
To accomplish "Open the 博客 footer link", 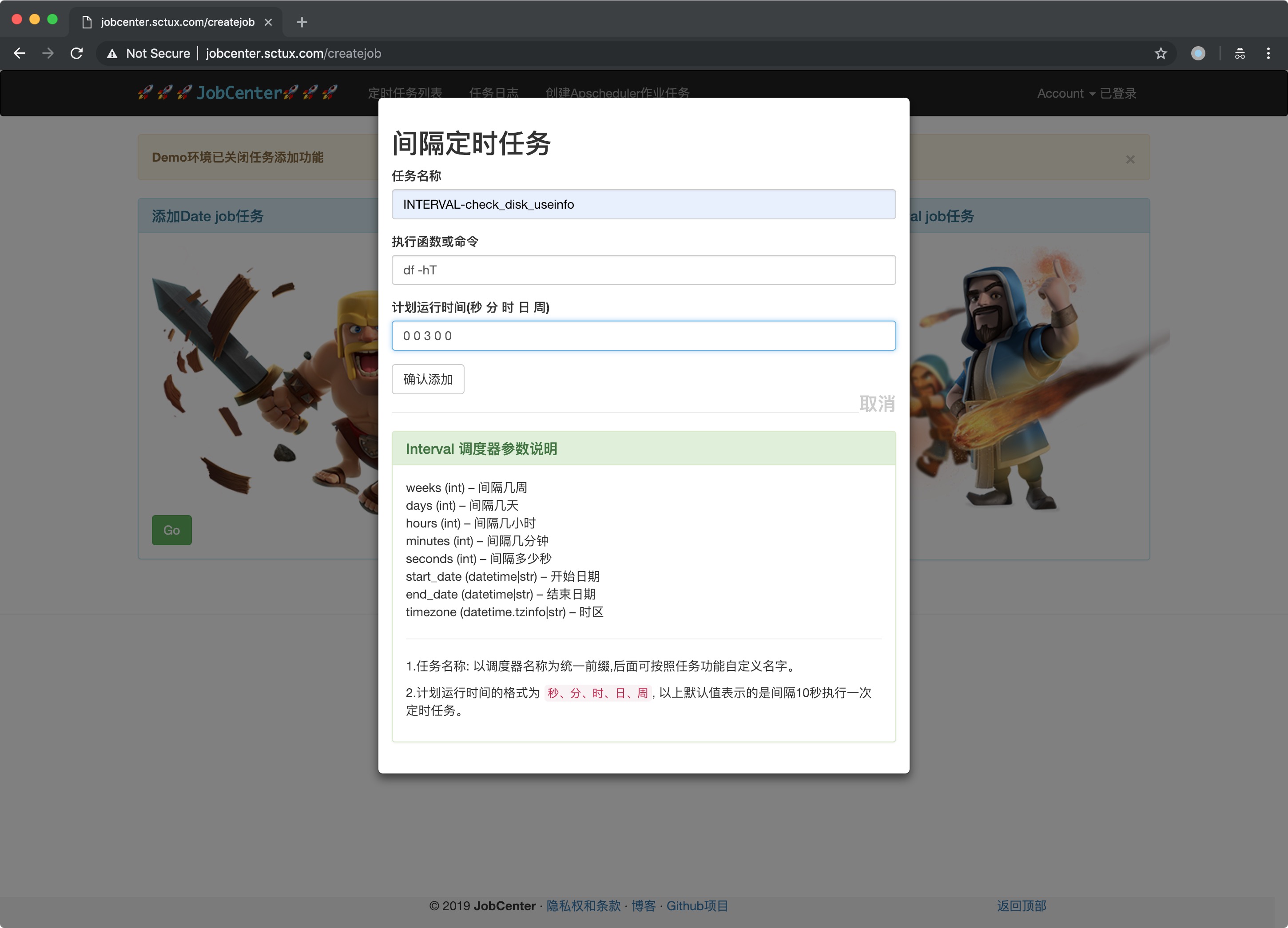I will coord(644,906).
